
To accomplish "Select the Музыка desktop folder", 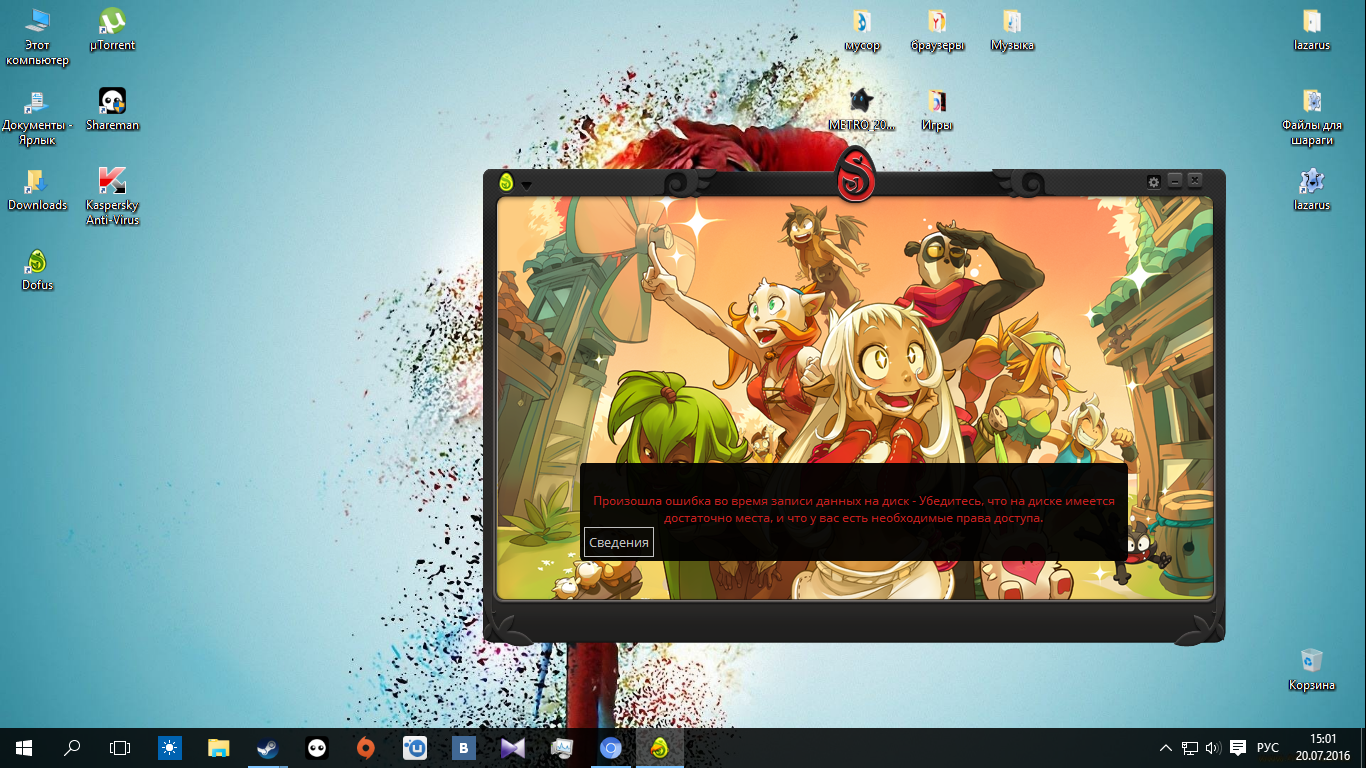I will (1012, 30).
